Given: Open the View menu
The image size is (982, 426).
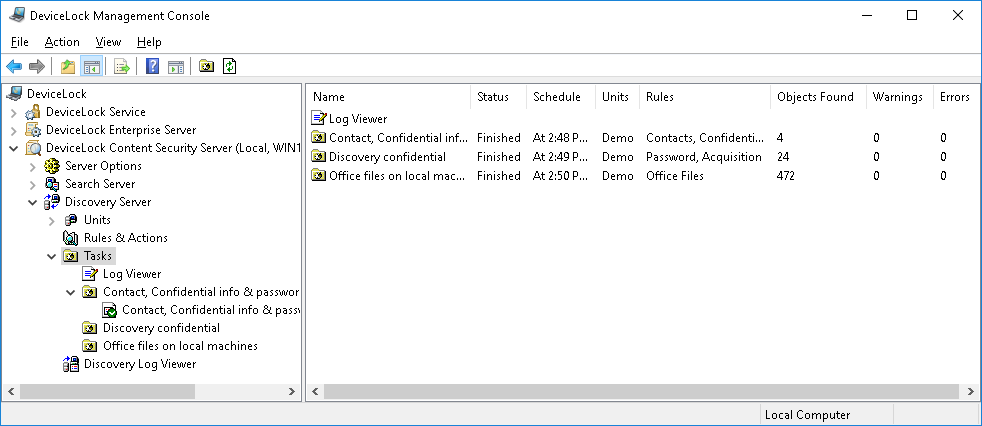Looking at the screenshot, I should (108, 42).
